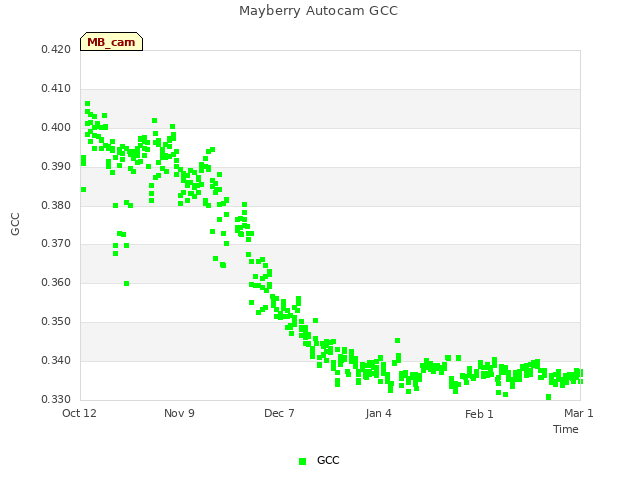Click the 0.370 y-axis value

[56, 244]
